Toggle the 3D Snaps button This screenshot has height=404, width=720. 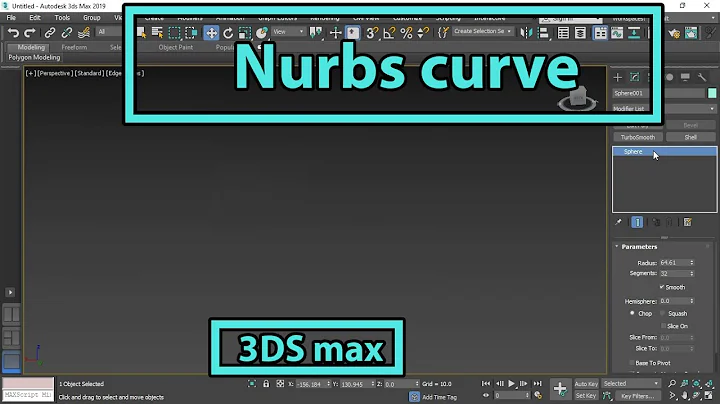[372, 33]
